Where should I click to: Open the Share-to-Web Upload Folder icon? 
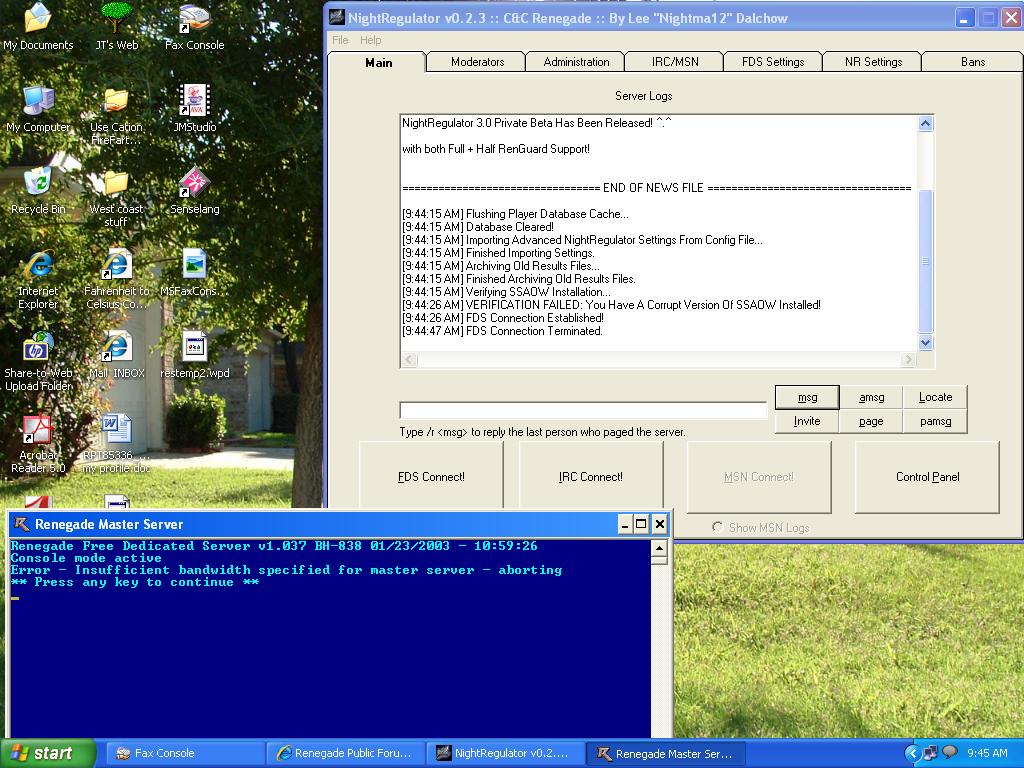[x=37, y=349]
